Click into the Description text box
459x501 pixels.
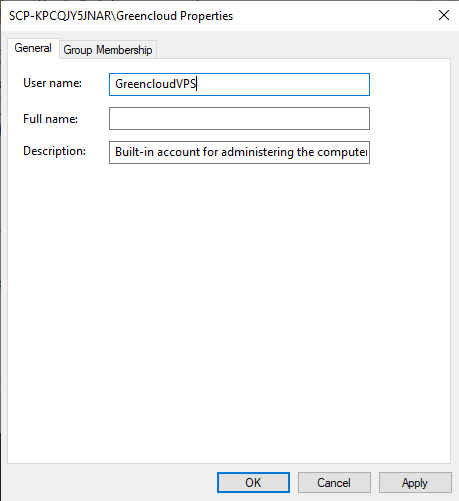[x=239, y=152]
